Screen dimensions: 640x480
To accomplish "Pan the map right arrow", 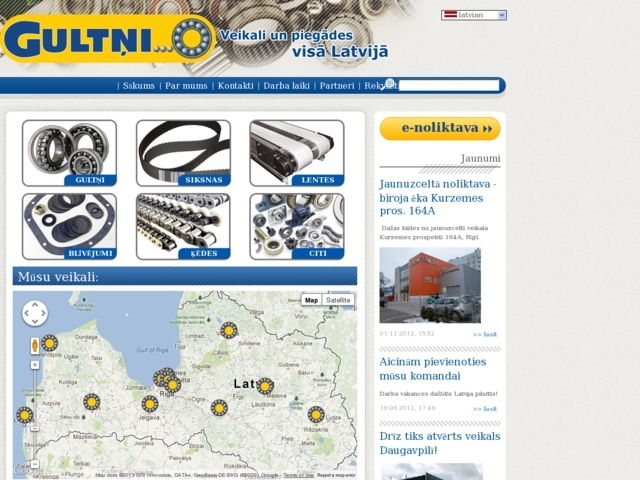I will coord(43,313).
